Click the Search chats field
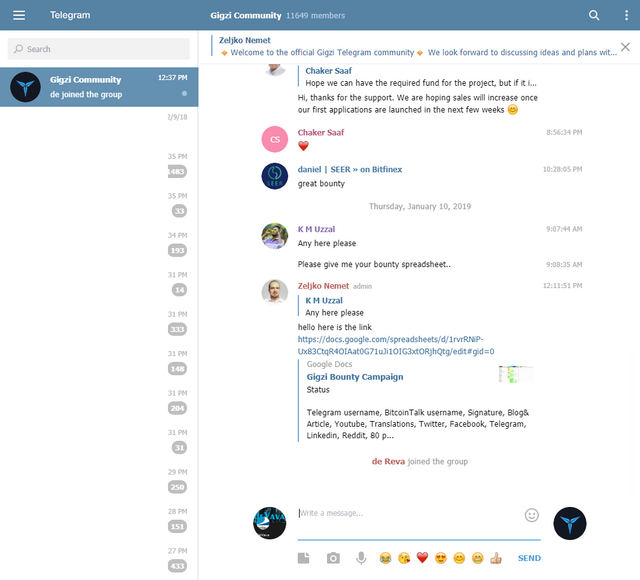 point(98,49)
